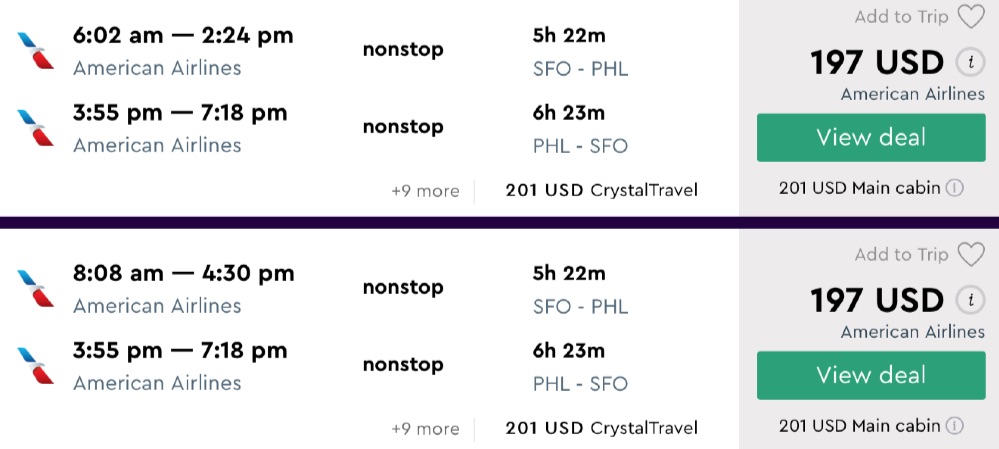This screenshot has width=999, height=449.
Task: Choose 201 USD Main cabin in first result
Action: [x=859, y=188]
